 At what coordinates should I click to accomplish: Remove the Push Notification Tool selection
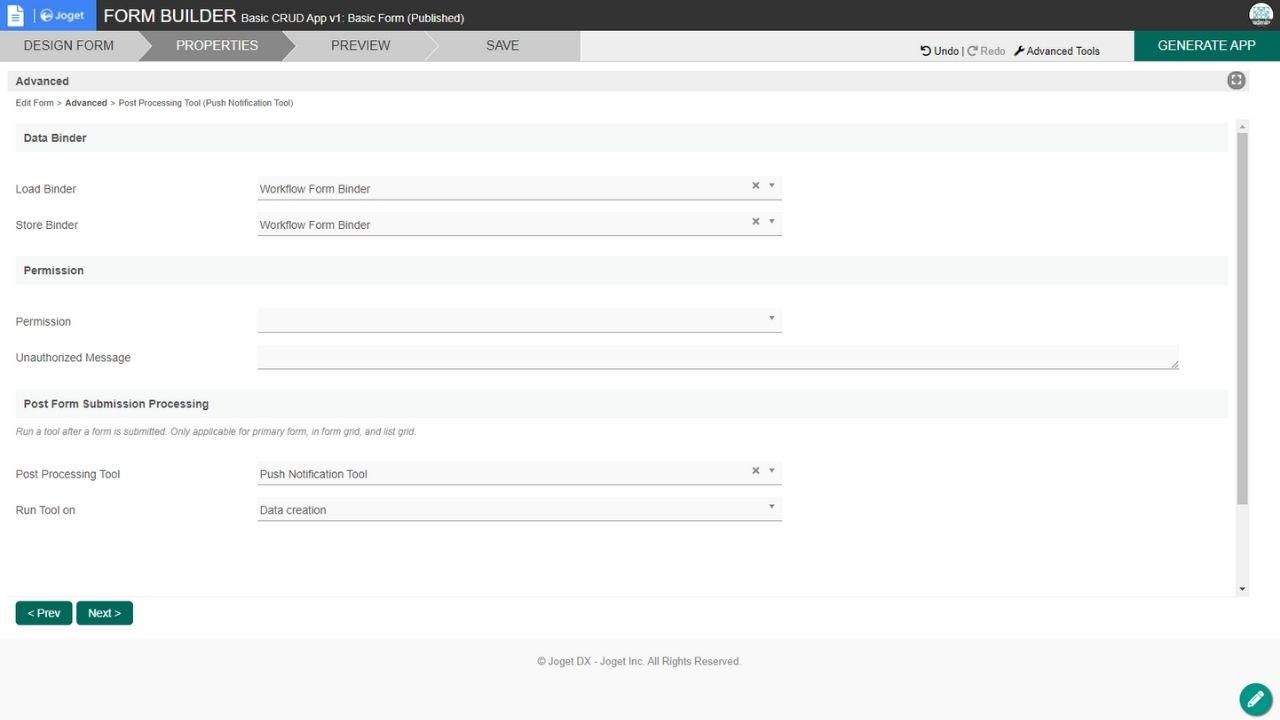(756, 471)
